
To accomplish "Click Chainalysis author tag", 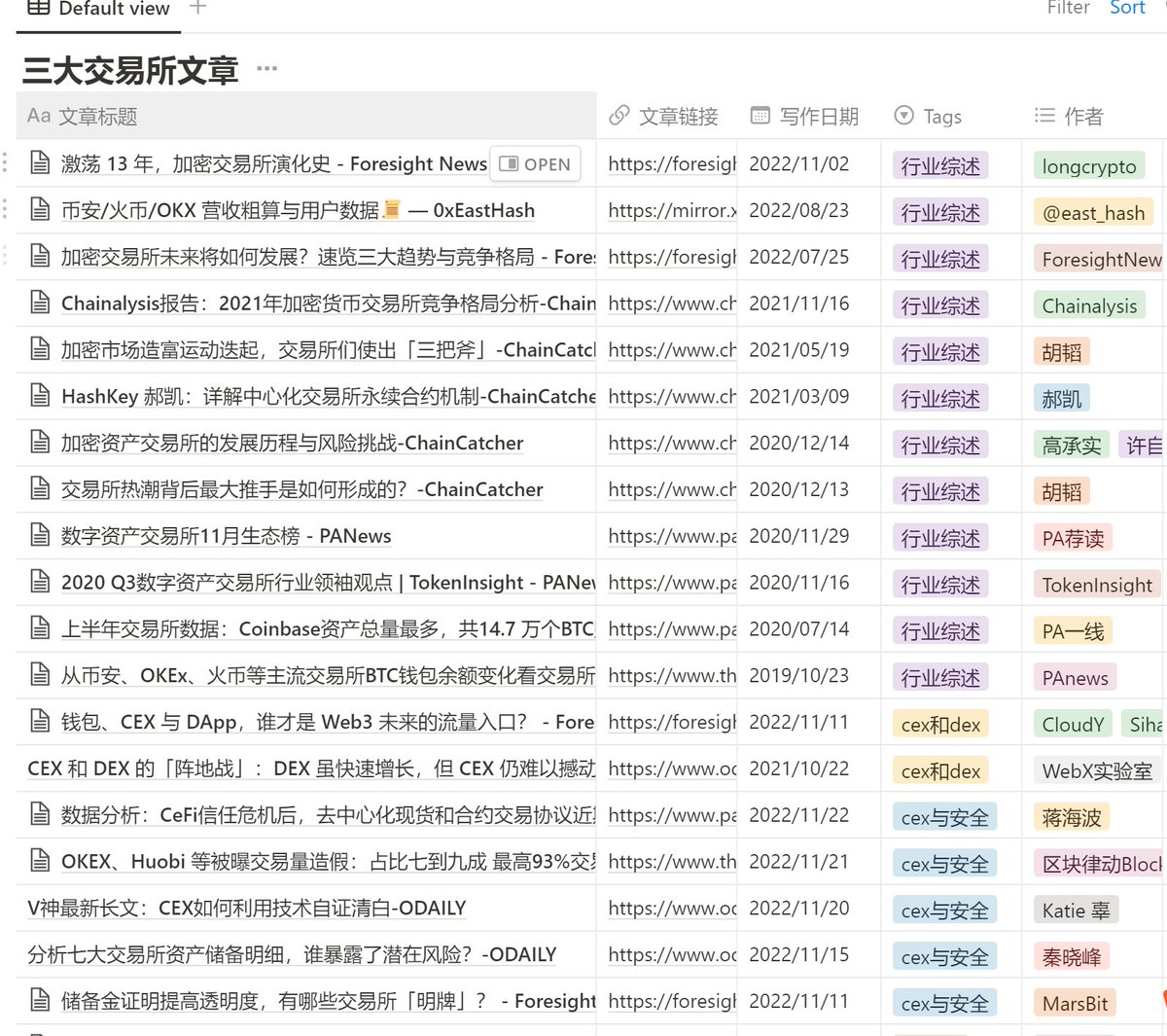I will pyautogui.click(x=1089, y=305).
